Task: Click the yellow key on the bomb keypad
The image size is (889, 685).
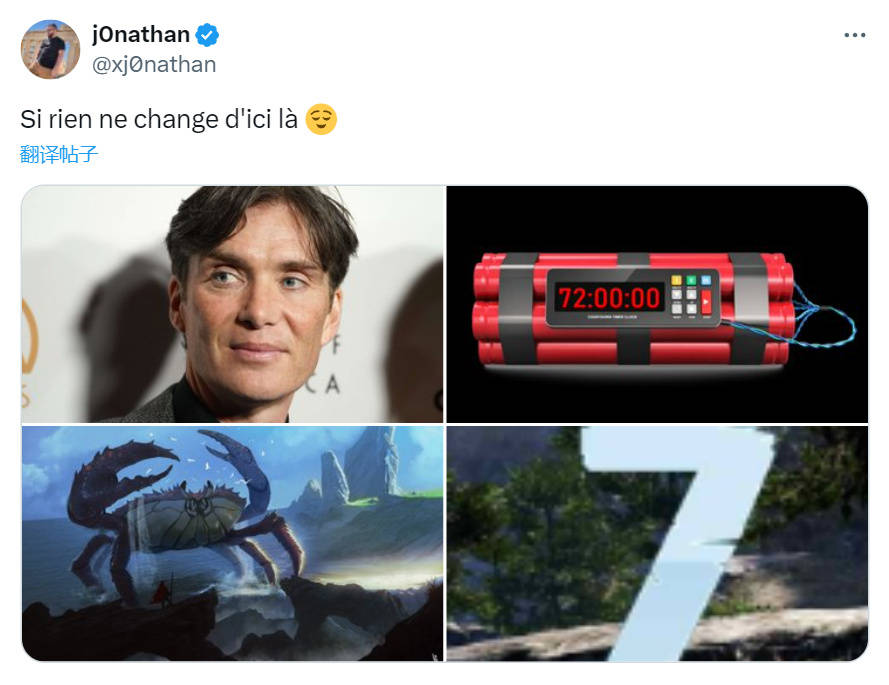Action: (676, 280)
